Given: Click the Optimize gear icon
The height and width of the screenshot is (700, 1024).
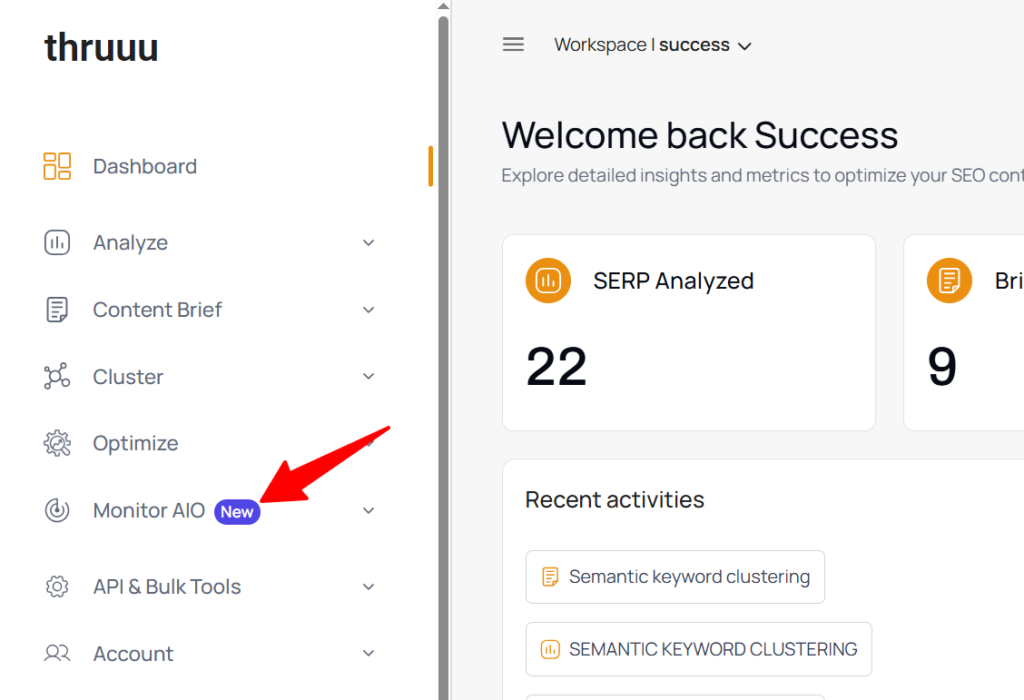Looking at the screenshot, I should 57,443.
